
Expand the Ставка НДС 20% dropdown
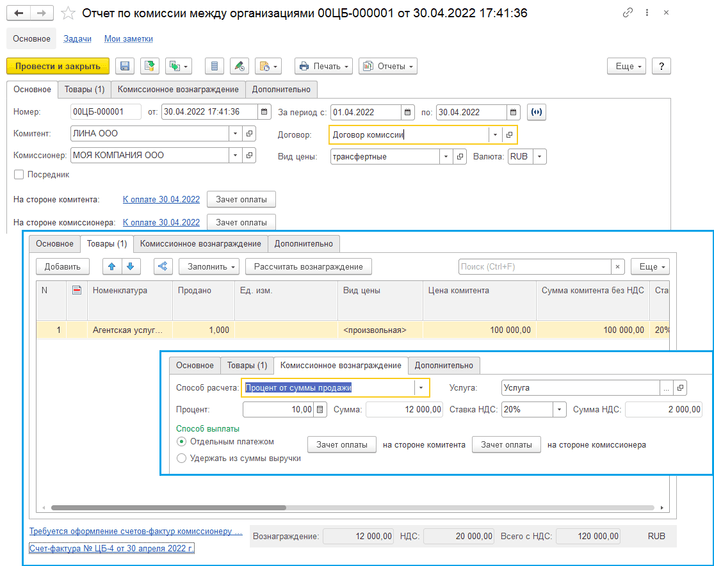coord(560,409)
